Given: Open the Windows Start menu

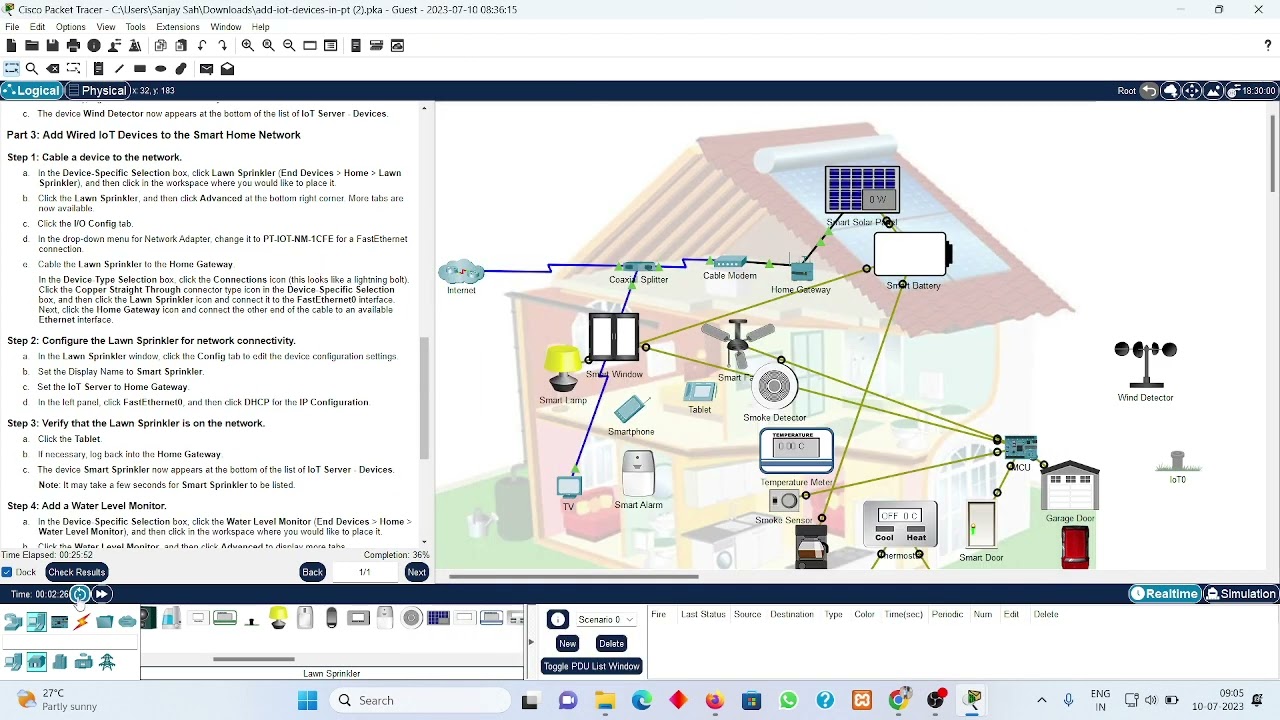Looking at the screenshot, I should tap(306, 701).
